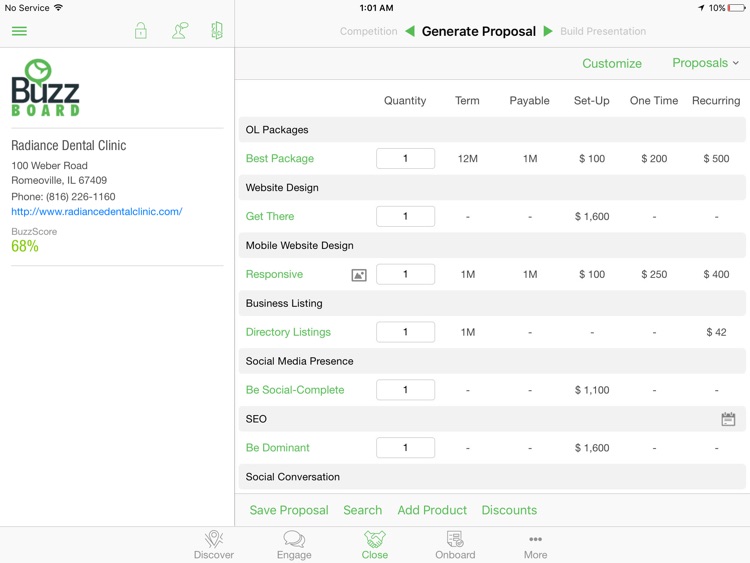The height and width of the screenshot is (563, 750).
Task: Select the Website Design section header
Action: pos(492,188)
